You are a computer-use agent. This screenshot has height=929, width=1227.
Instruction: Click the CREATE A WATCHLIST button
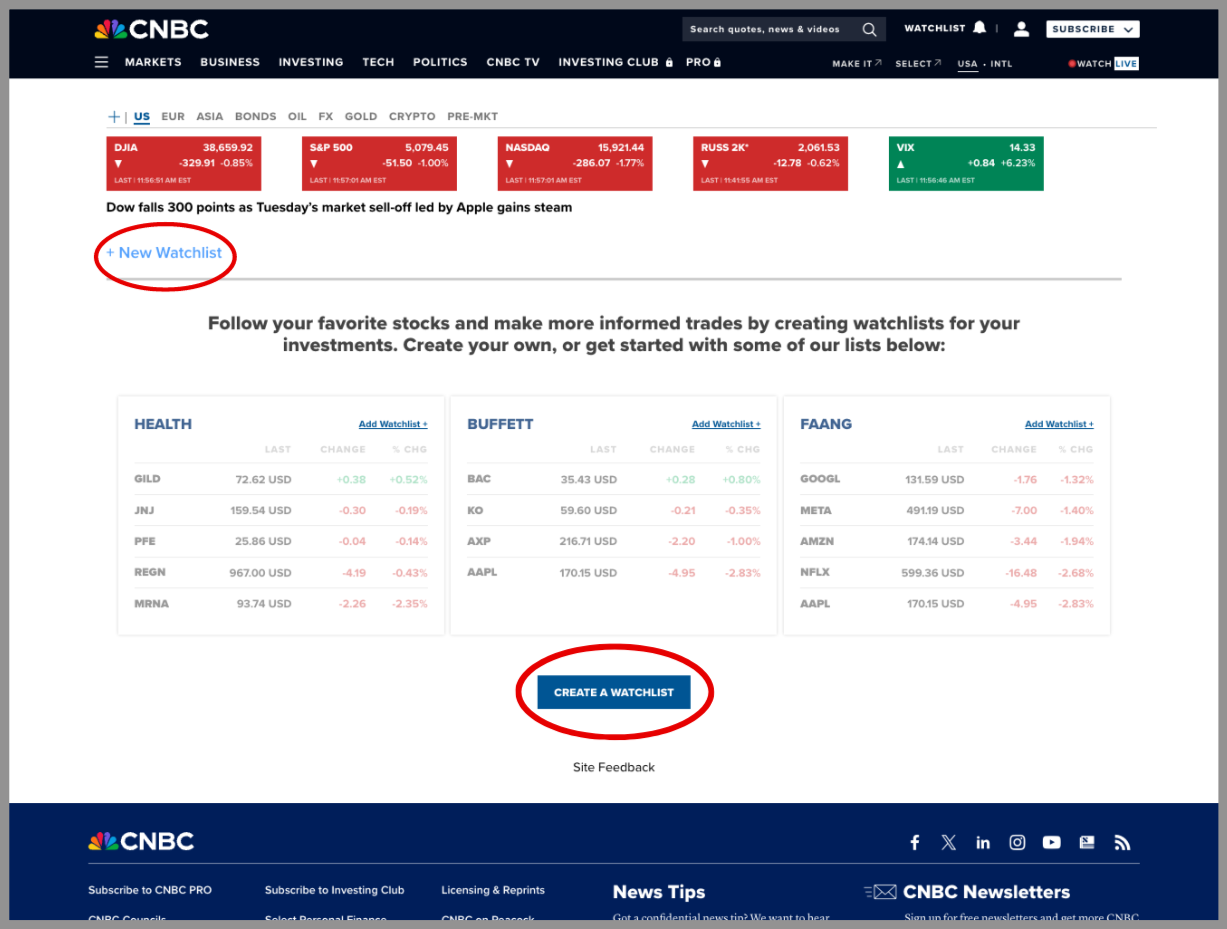coord(614,691)
